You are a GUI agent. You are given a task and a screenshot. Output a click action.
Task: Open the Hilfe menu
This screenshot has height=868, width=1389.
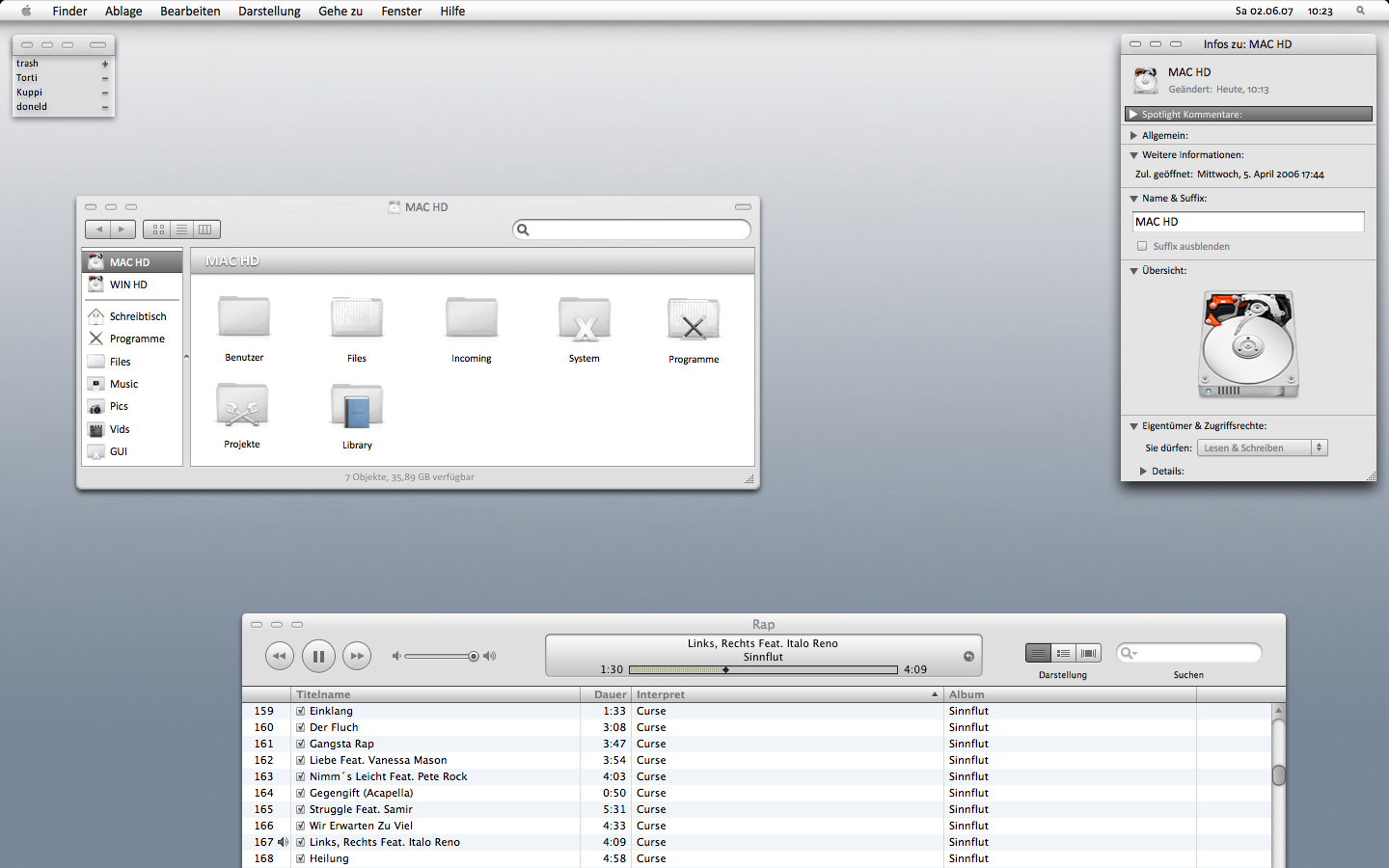click(452, 11)
